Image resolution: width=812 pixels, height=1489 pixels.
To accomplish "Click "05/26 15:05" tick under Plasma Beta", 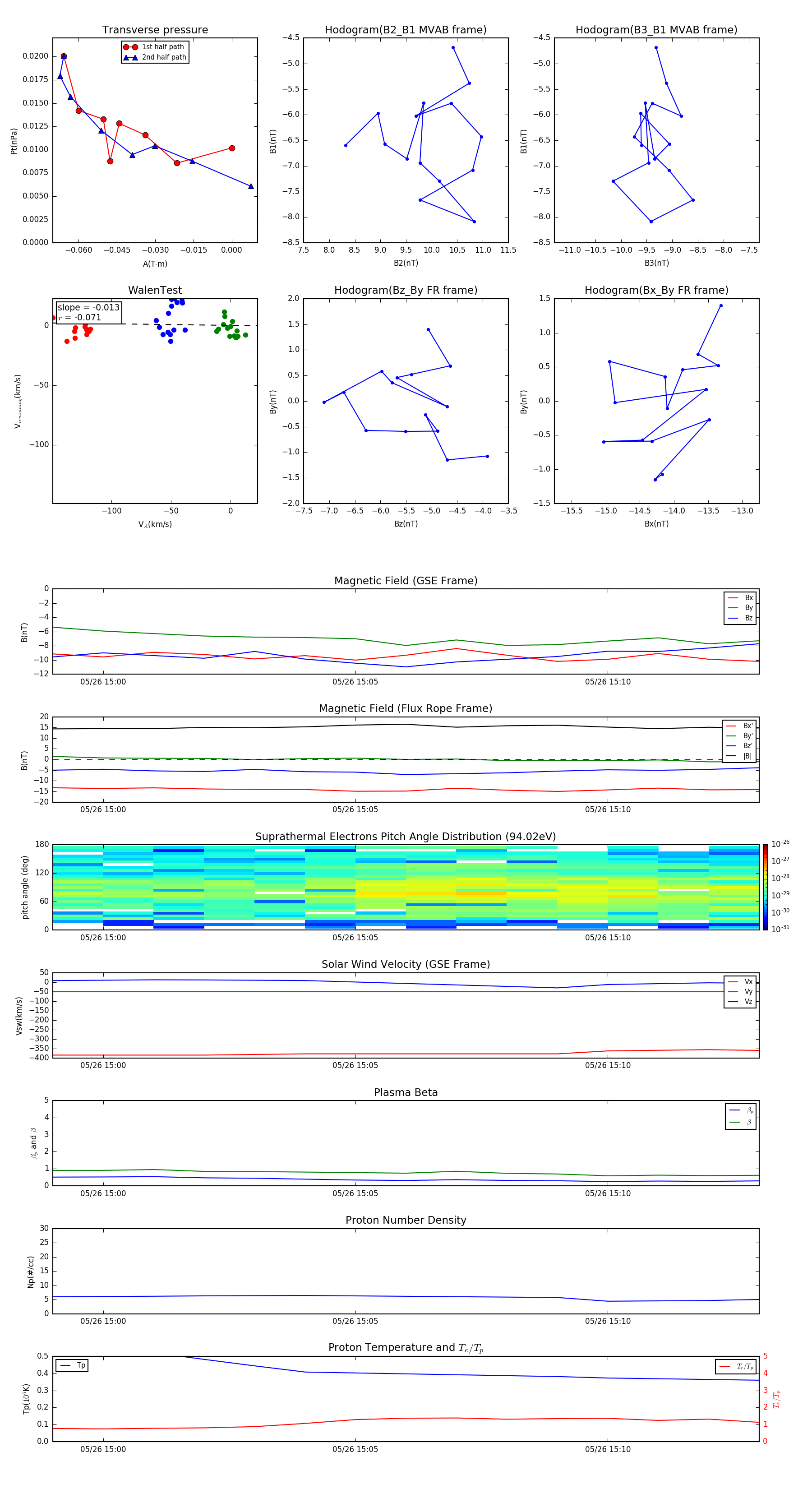I will coord(355,1193).
